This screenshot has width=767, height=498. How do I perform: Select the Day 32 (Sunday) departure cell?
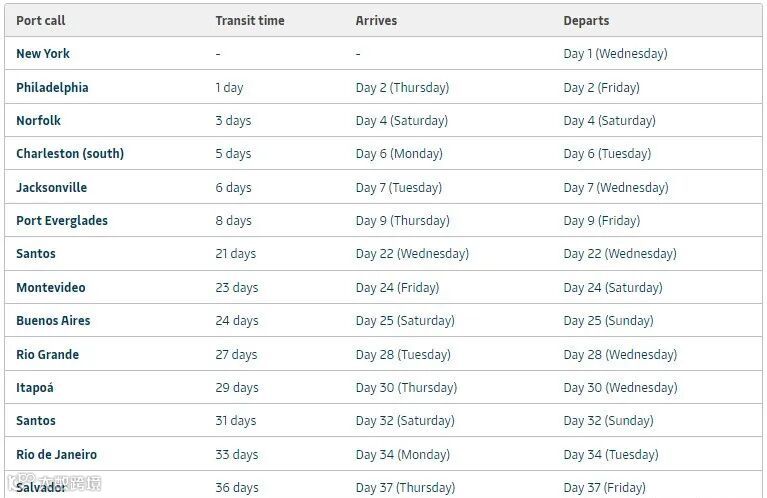pos(608,421)
